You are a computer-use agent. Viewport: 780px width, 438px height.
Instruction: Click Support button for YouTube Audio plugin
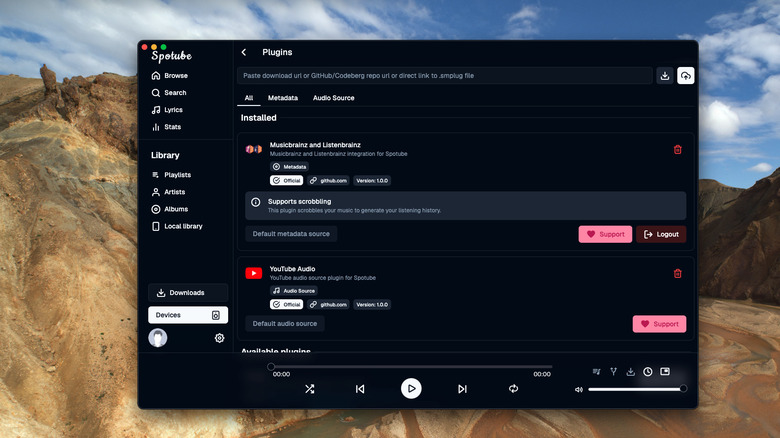[660, 324]
